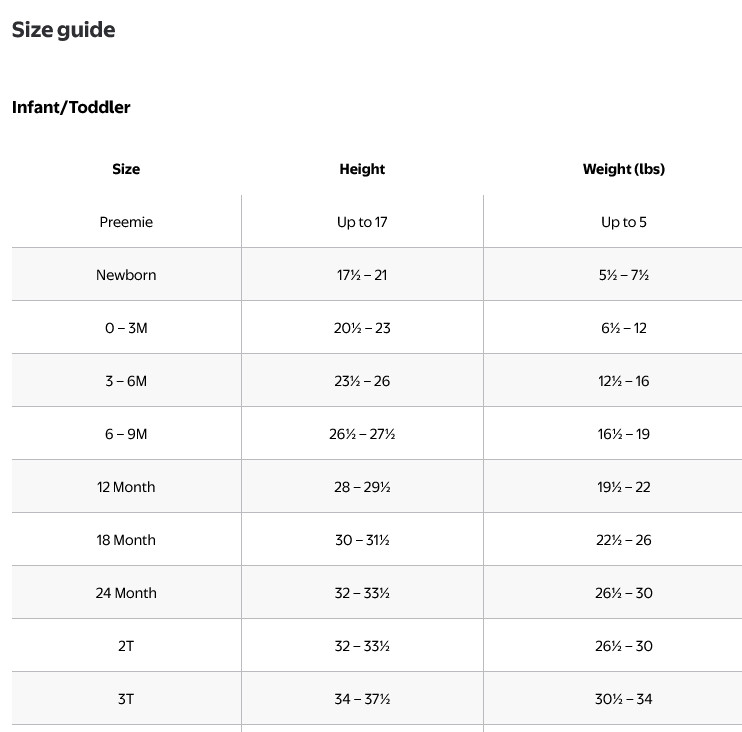Select the Preemie size cell
The width and height of the screenshot is (742, 732).
pyautogui.click(x=126, y=222)
